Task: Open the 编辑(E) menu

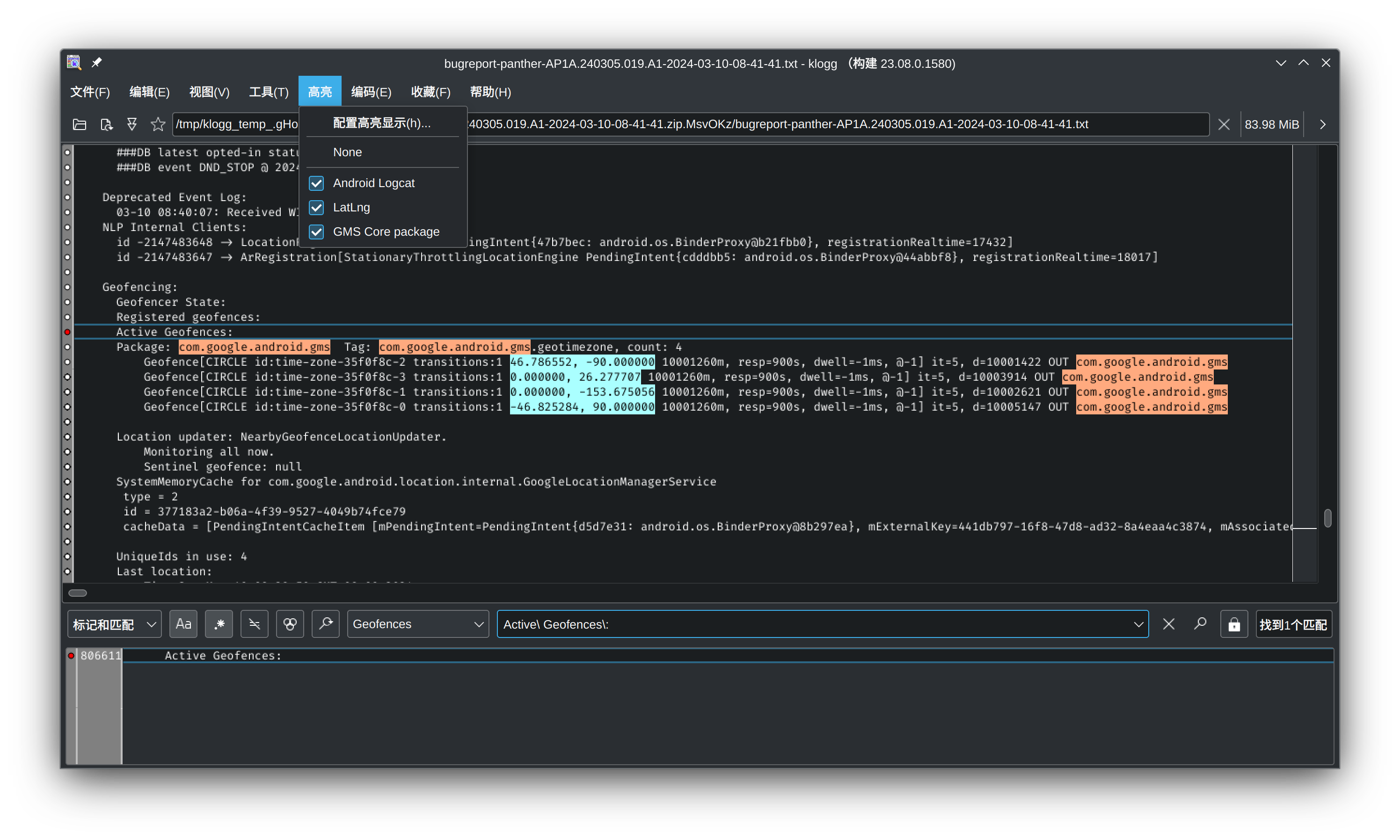Action: point(149,92)
